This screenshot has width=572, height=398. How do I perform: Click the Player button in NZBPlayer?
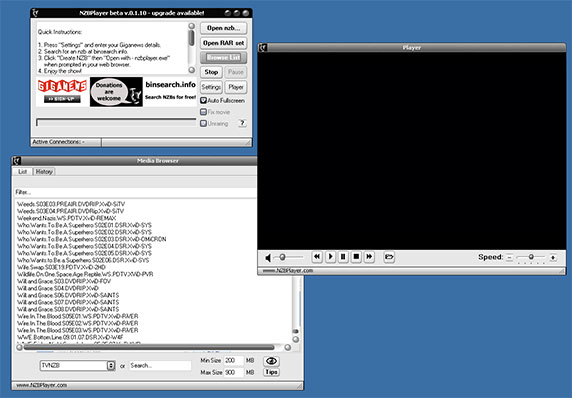[x=236, y=87]
